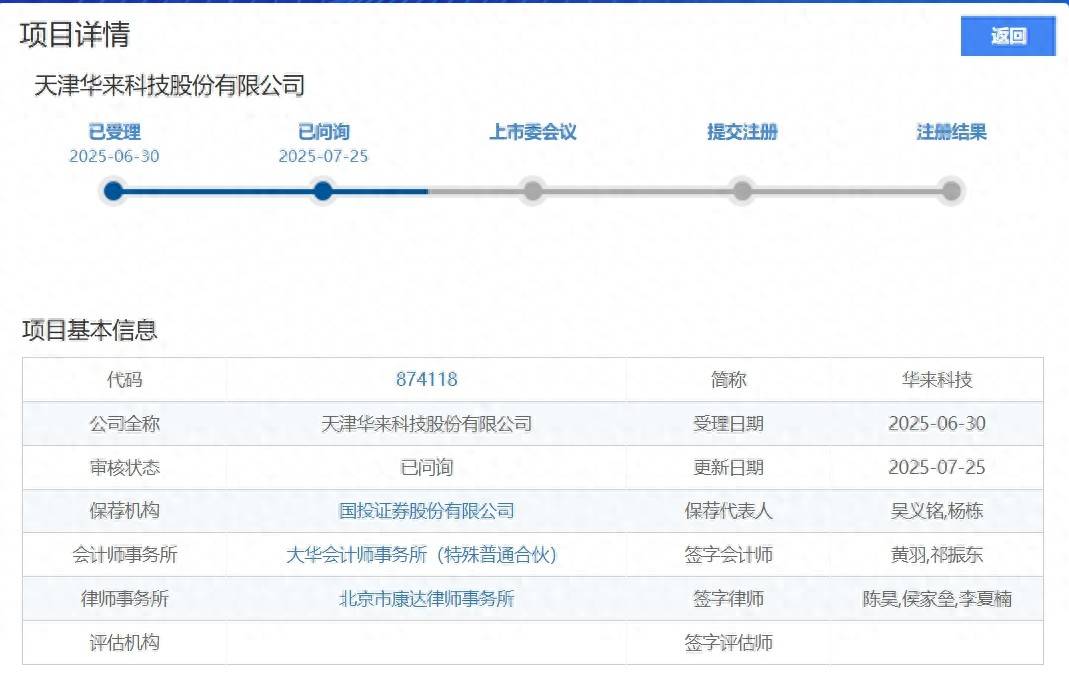Click the 会计师事务所 label cell
1069x696 pixels.
(x=125, y=555)
